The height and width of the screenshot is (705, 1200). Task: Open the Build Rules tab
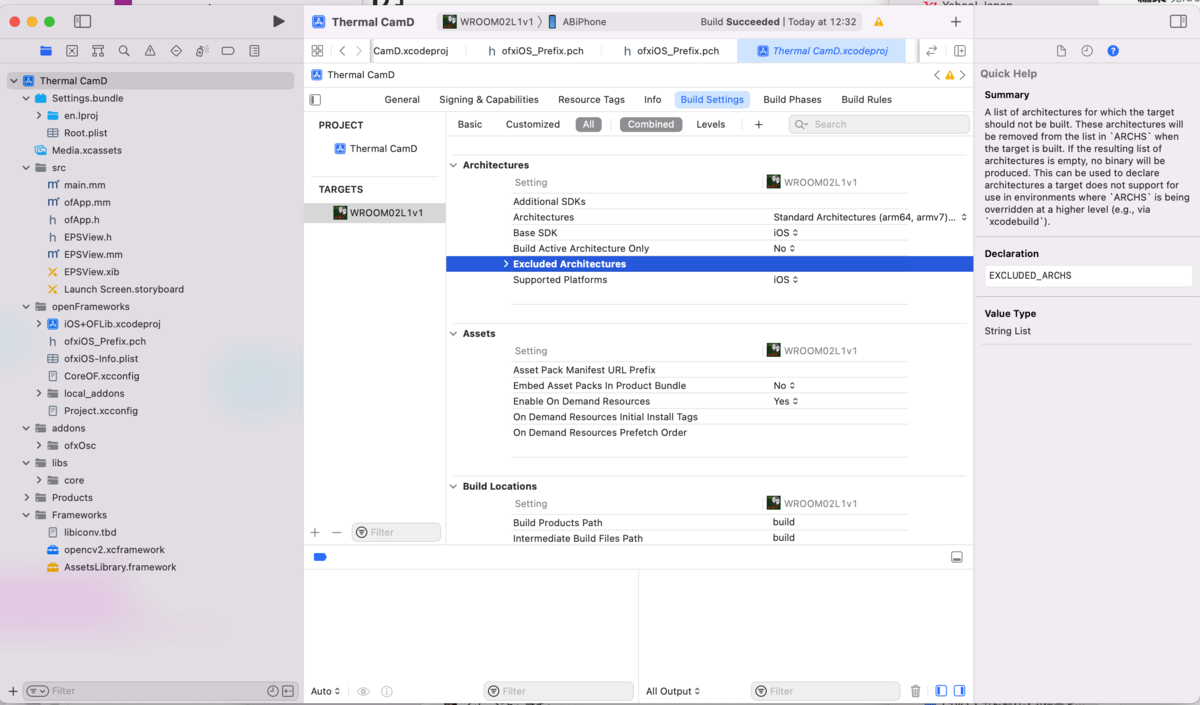click(866, 100)
